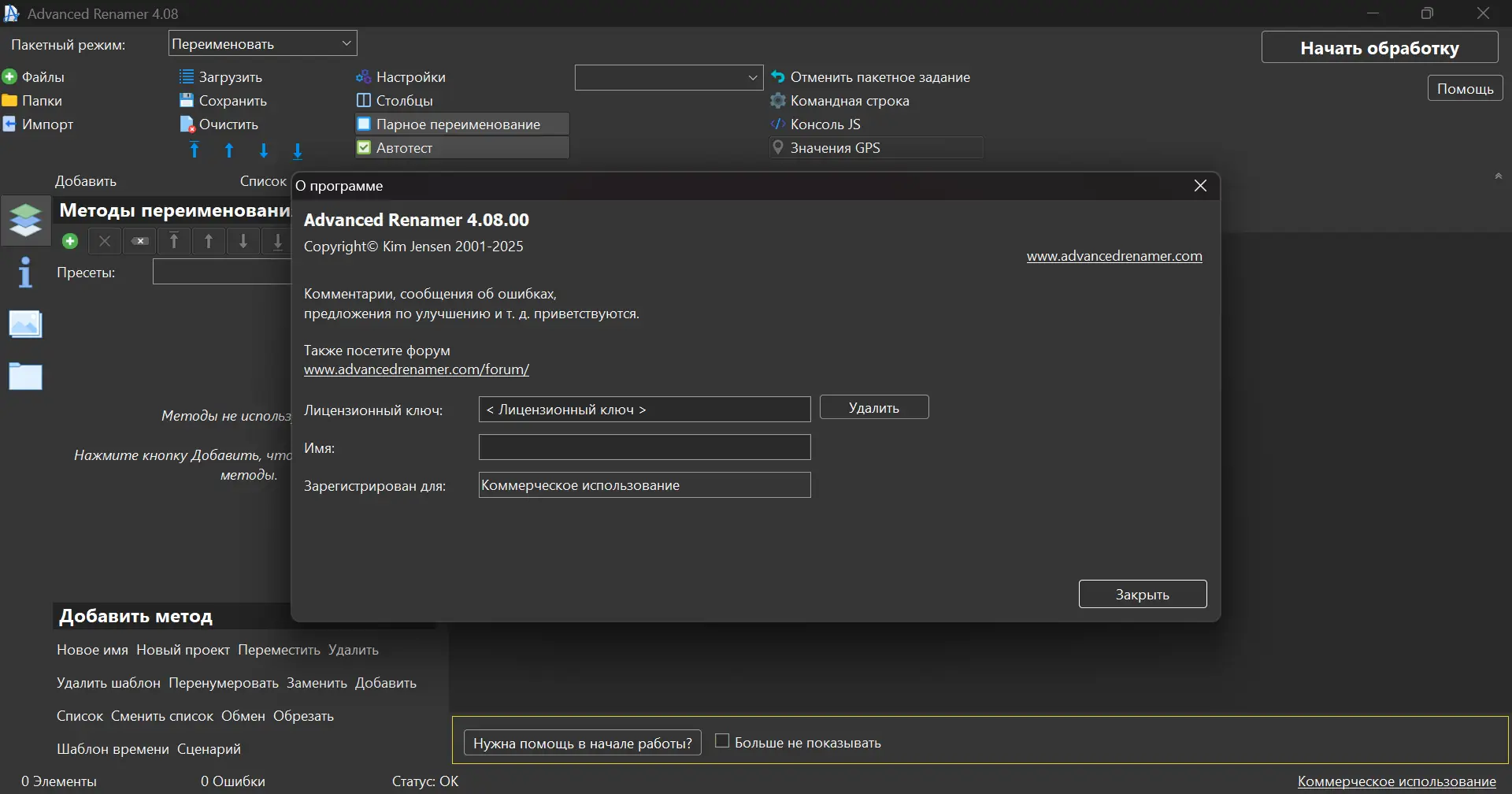The height and width of the screenshot is (794, 1512).
Task: Click Удалить button next to license key field
Action: [874, 407]
